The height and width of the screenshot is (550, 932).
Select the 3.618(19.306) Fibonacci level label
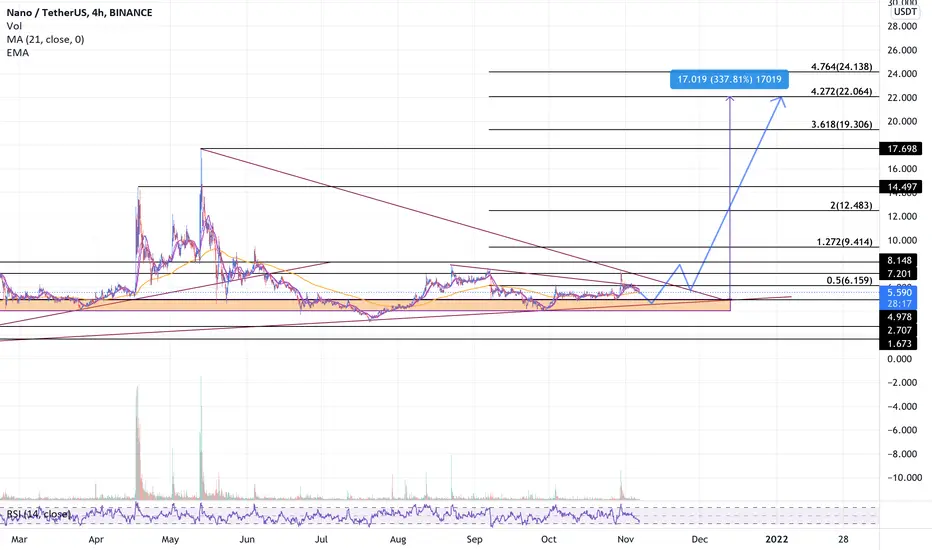[842, 124]
